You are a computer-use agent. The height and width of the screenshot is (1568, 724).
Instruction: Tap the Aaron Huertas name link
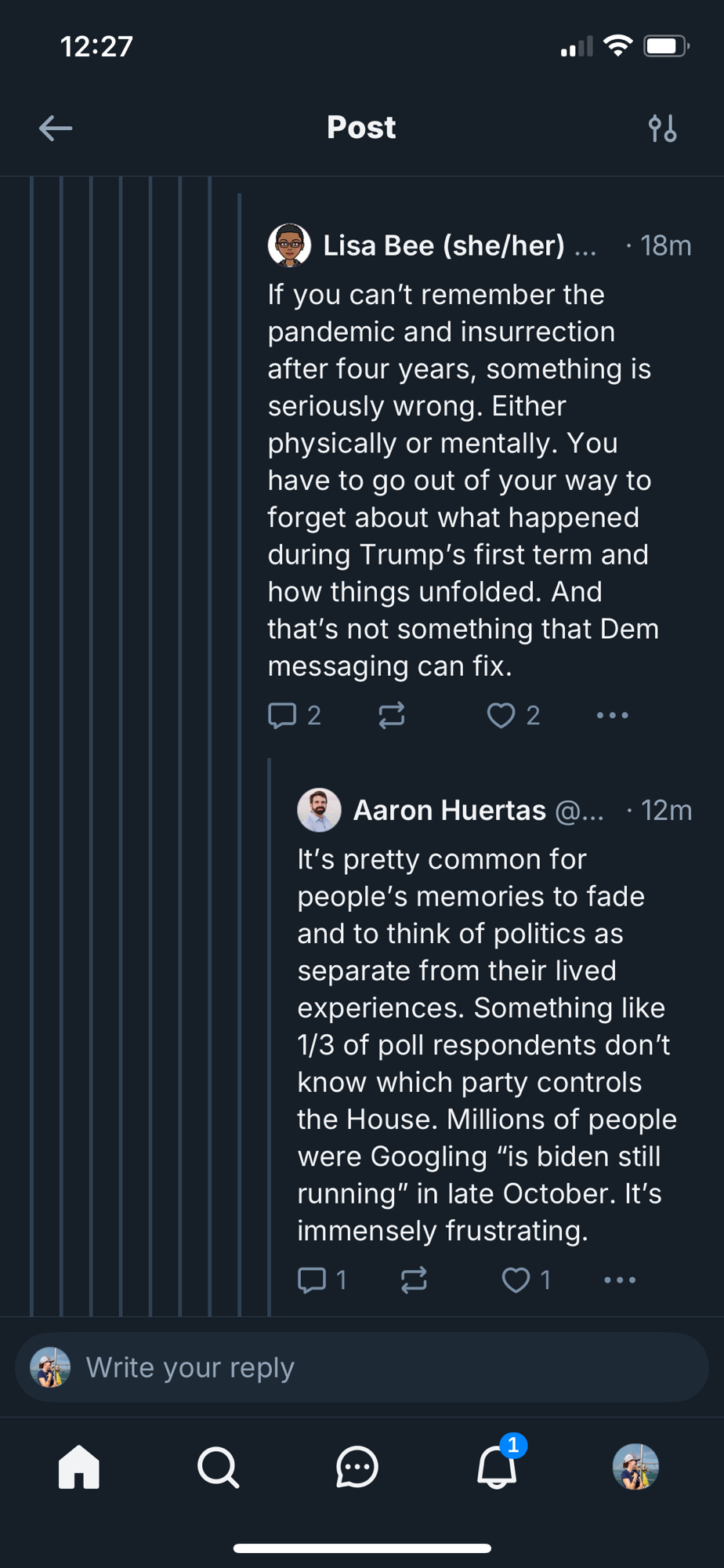(449, 810)
